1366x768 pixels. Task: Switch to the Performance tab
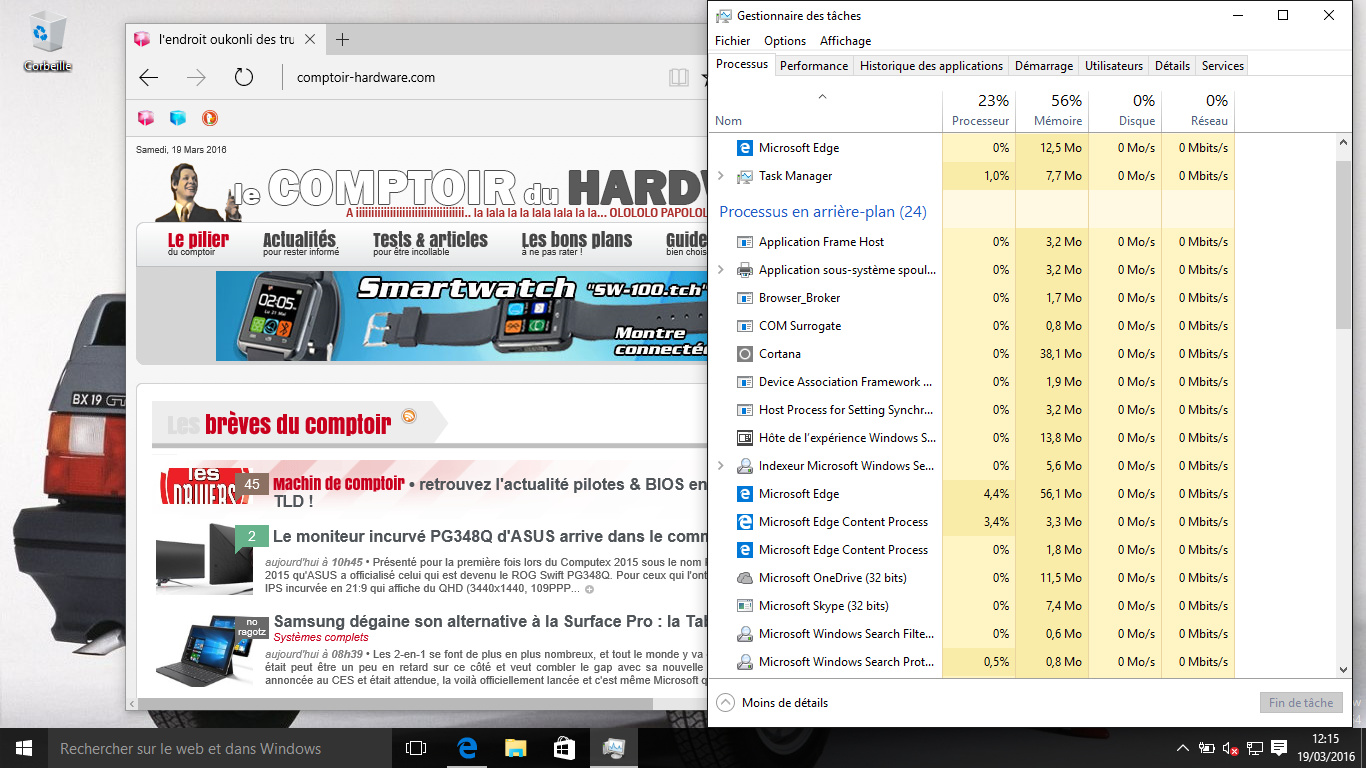(813, 65)
